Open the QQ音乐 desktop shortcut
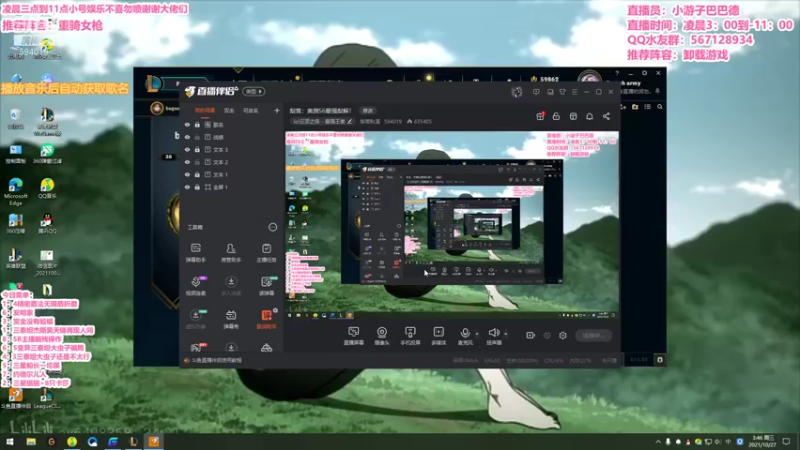 click(x=47, y=189)
